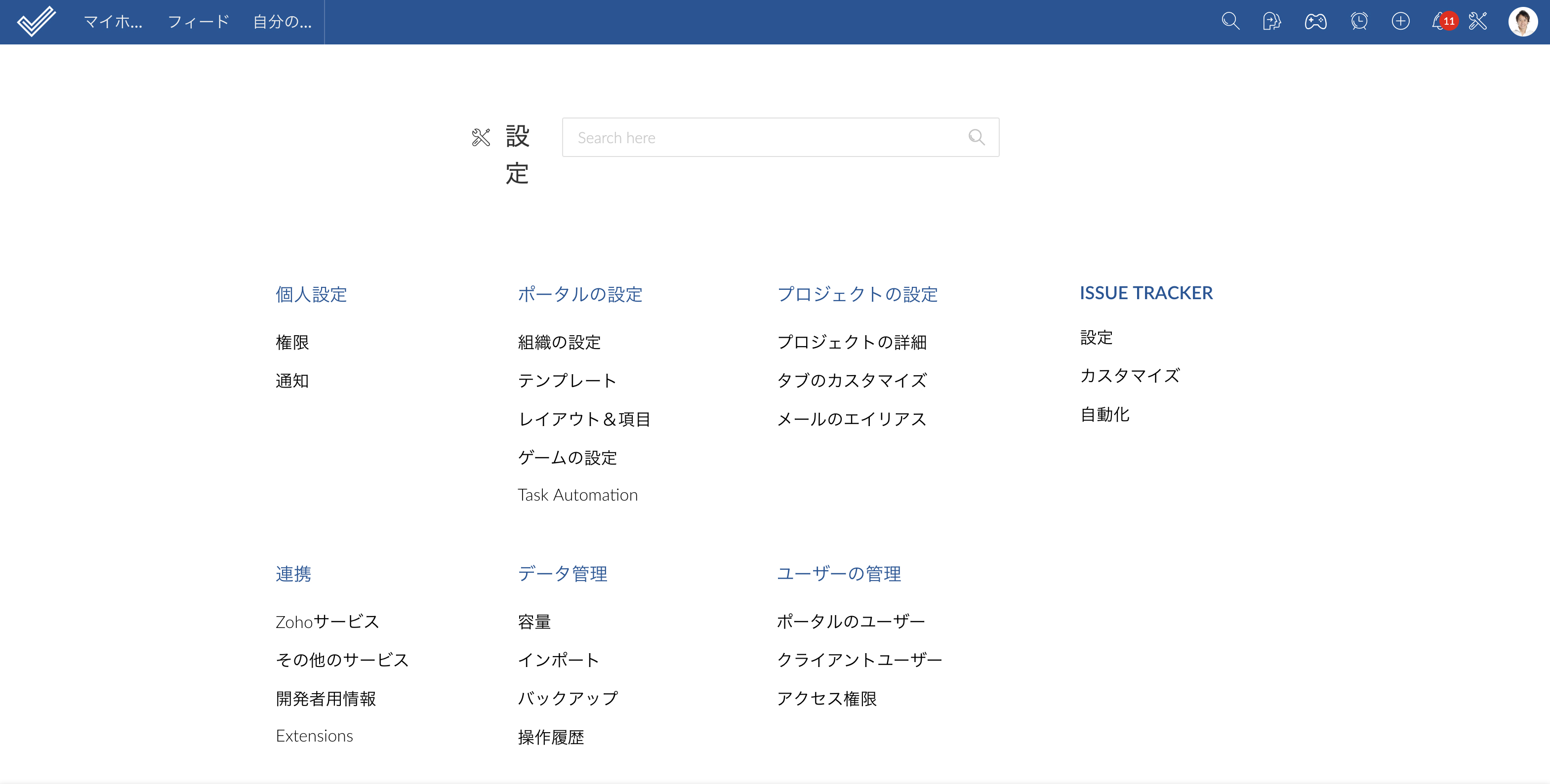The image size is (1550, 784).
Task: Open Task Automation settings
Action: (x=577, y=495)
